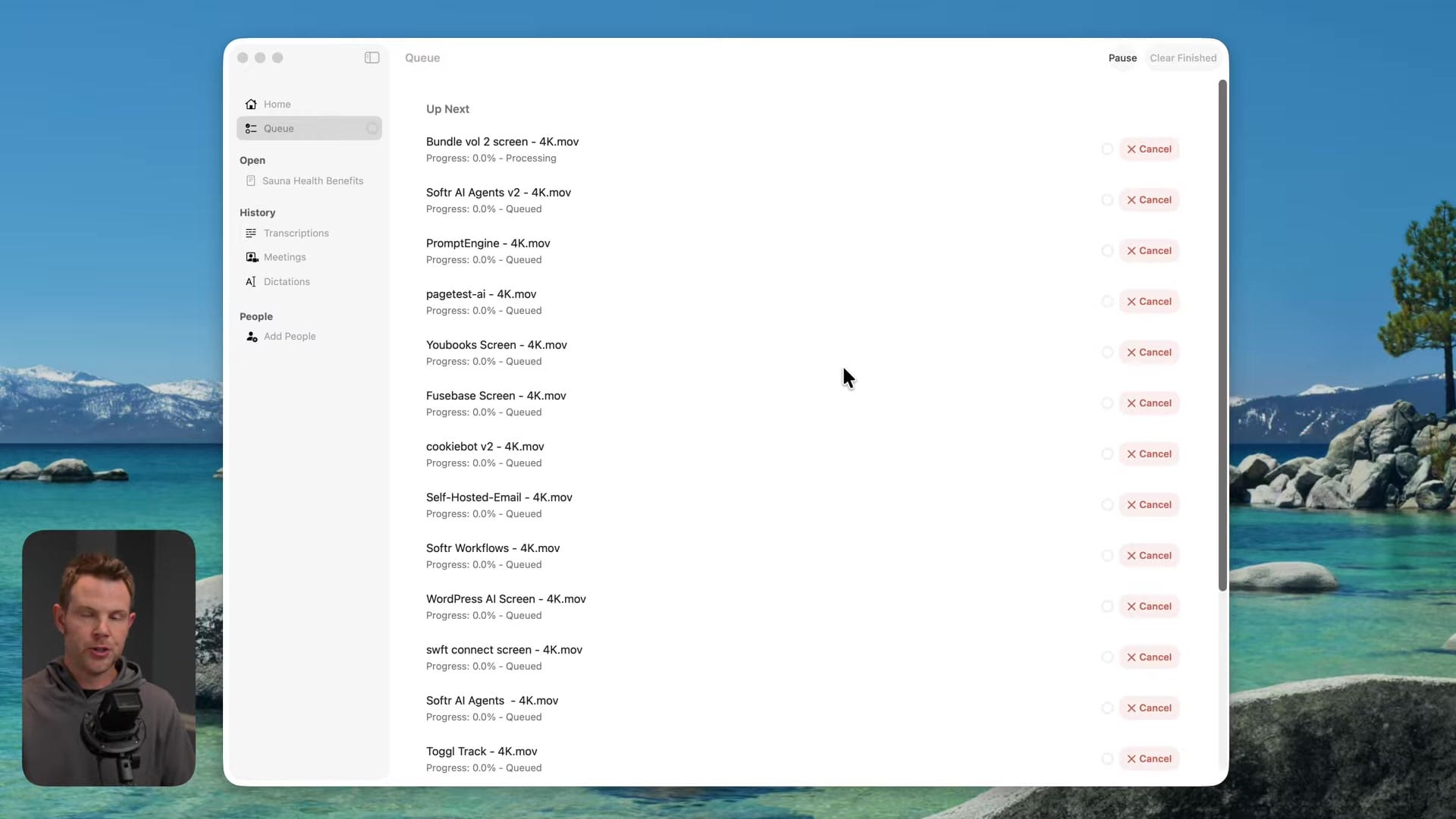The image size is (1456, 819).
Task: Click the presenter webcam thumbnail
Action: 108,657
